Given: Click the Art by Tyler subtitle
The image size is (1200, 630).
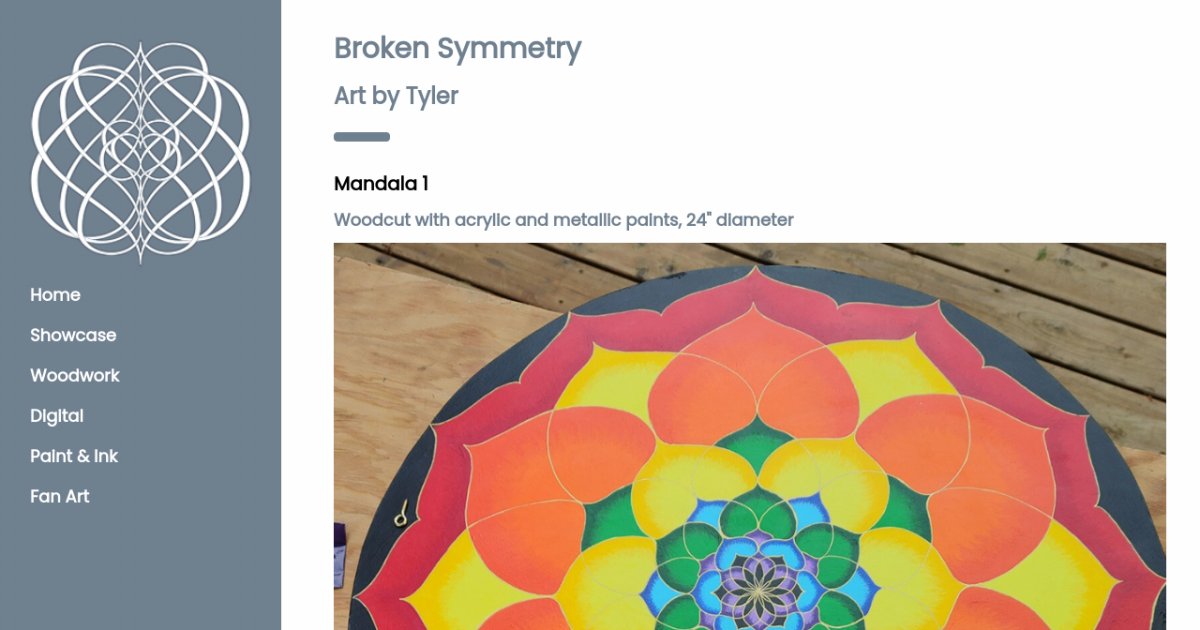Looking at the screenshot, I should click(396, 96).
